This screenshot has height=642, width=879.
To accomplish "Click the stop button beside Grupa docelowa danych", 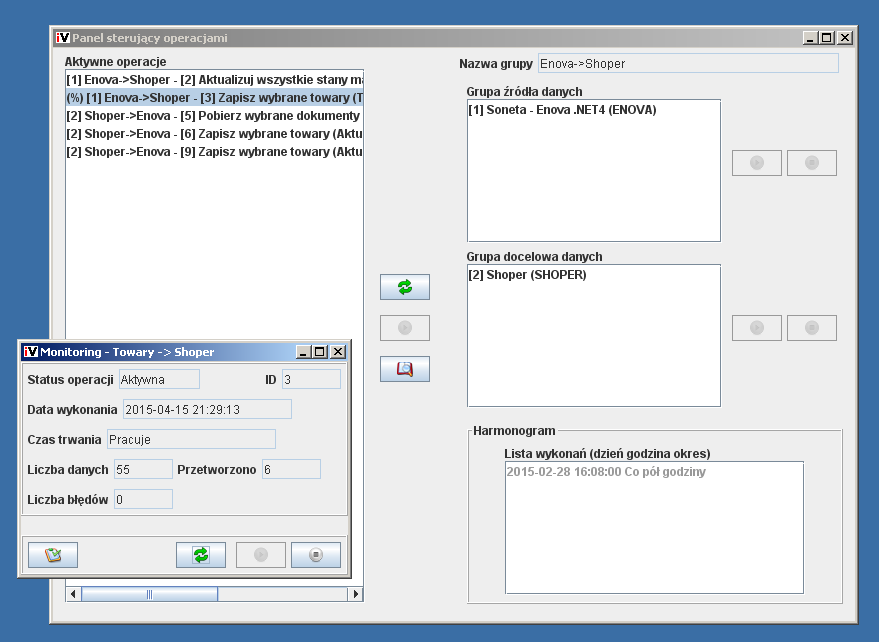I will (x=812, y=327).
